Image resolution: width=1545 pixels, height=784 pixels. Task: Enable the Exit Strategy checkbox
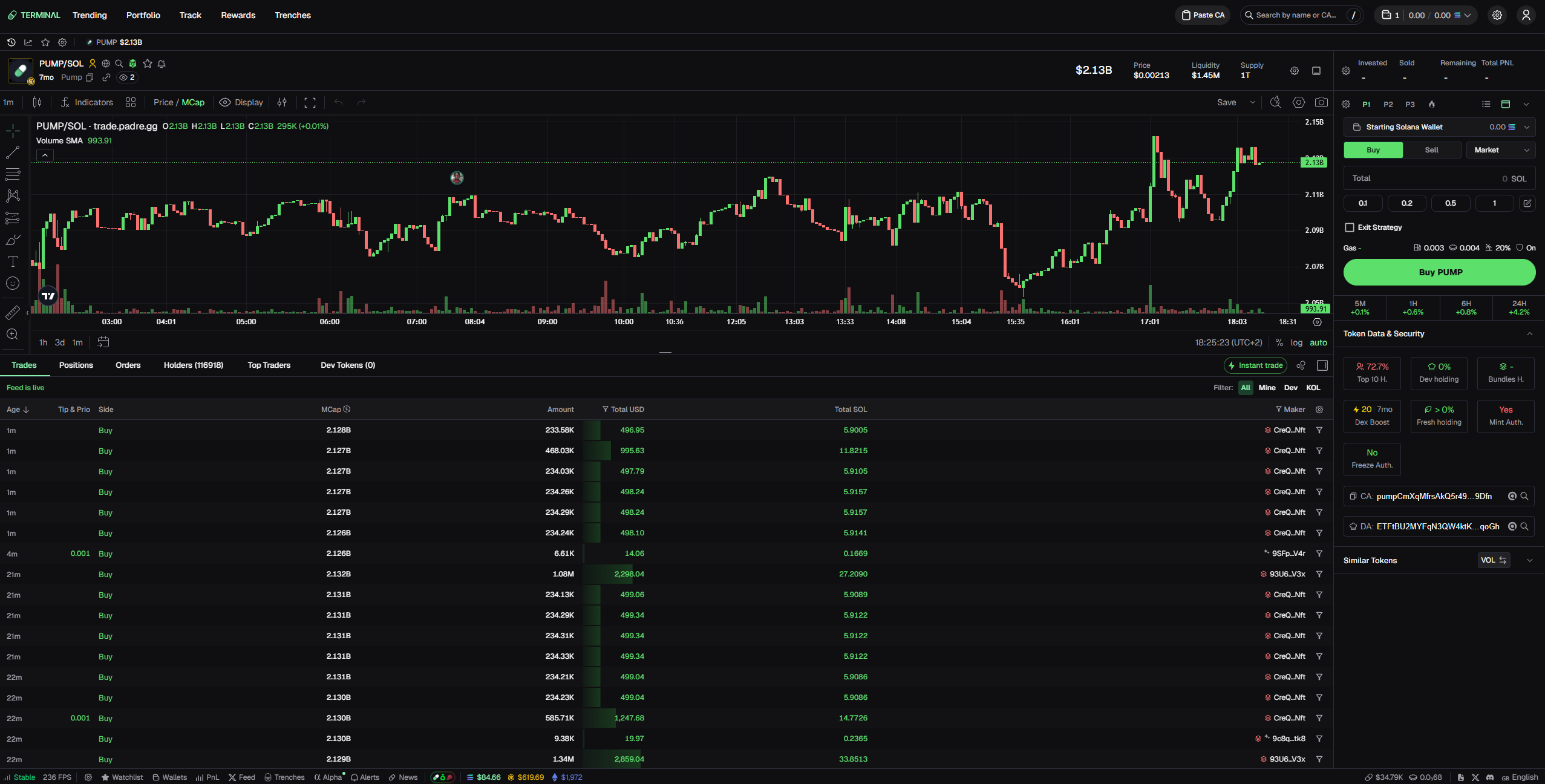(1350, 227)
